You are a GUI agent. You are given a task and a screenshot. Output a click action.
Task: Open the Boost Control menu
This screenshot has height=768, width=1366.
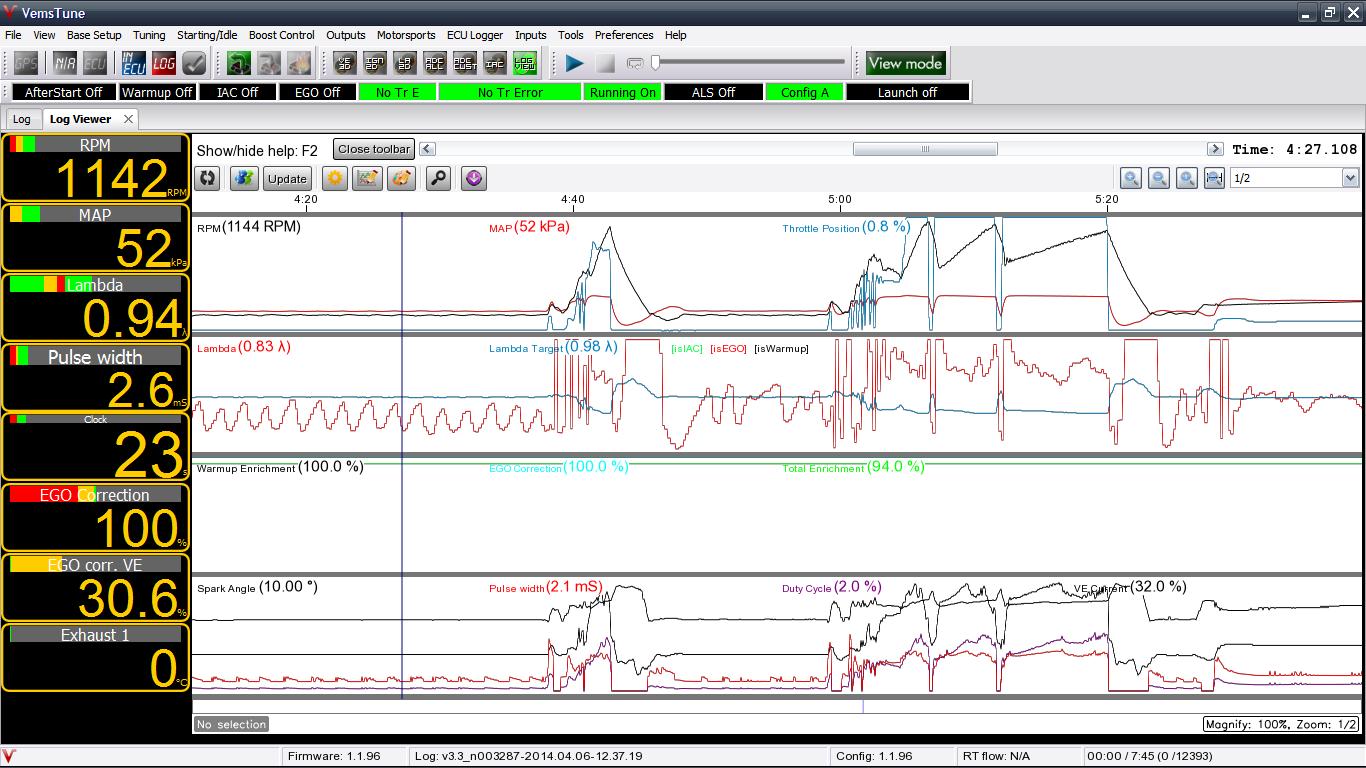tap(282, 35)
